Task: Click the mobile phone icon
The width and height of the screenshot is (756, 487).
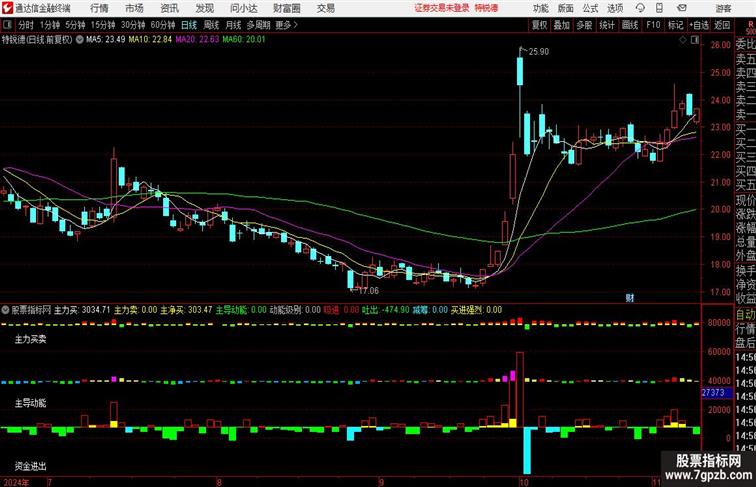Action: (659, 8)
